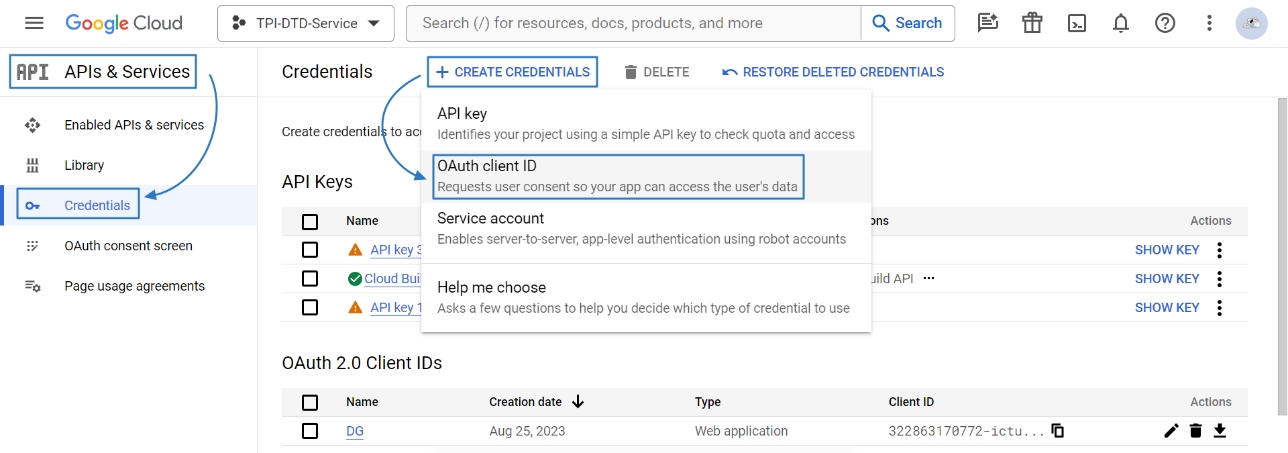Screen dimensions: 1288x453
Task: Edit the DG OAuth client
Action: [1171, 431]
